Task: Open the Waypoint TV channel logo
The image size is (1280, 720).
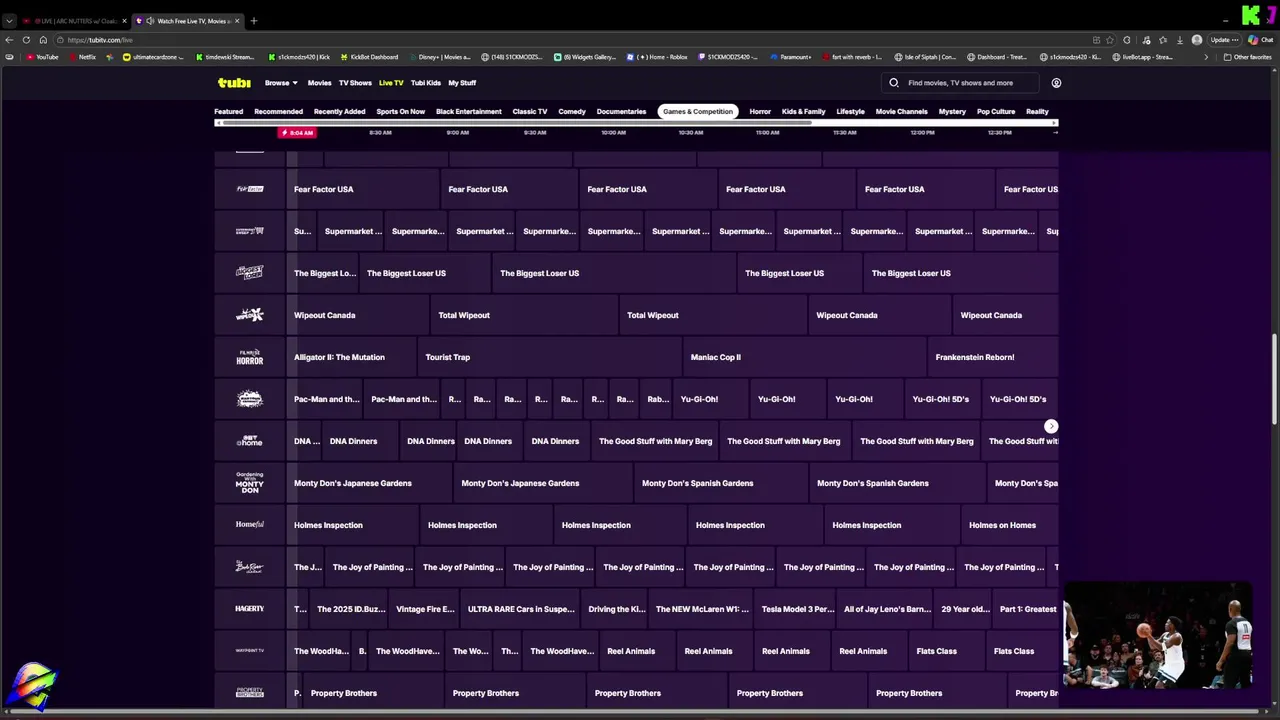Action: coord(250,651)
